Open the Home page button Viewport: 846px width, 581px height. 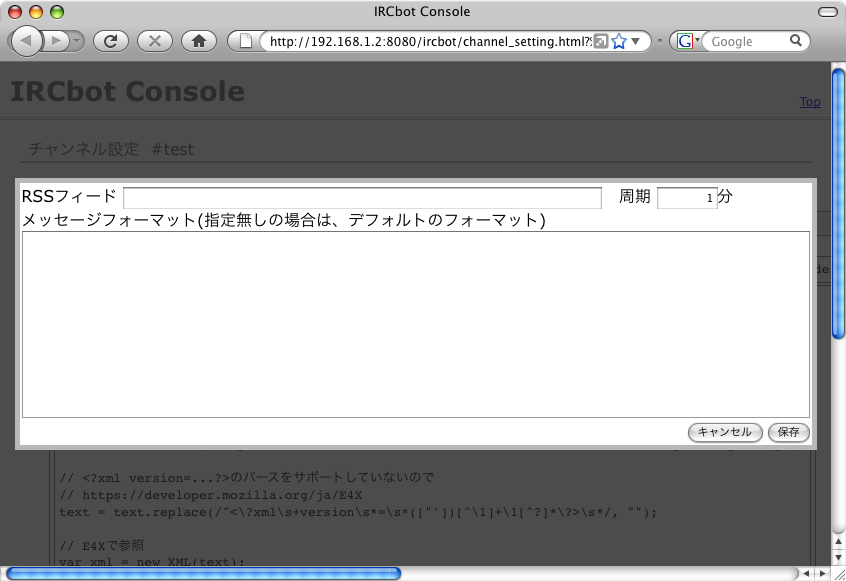click(199, 41)
